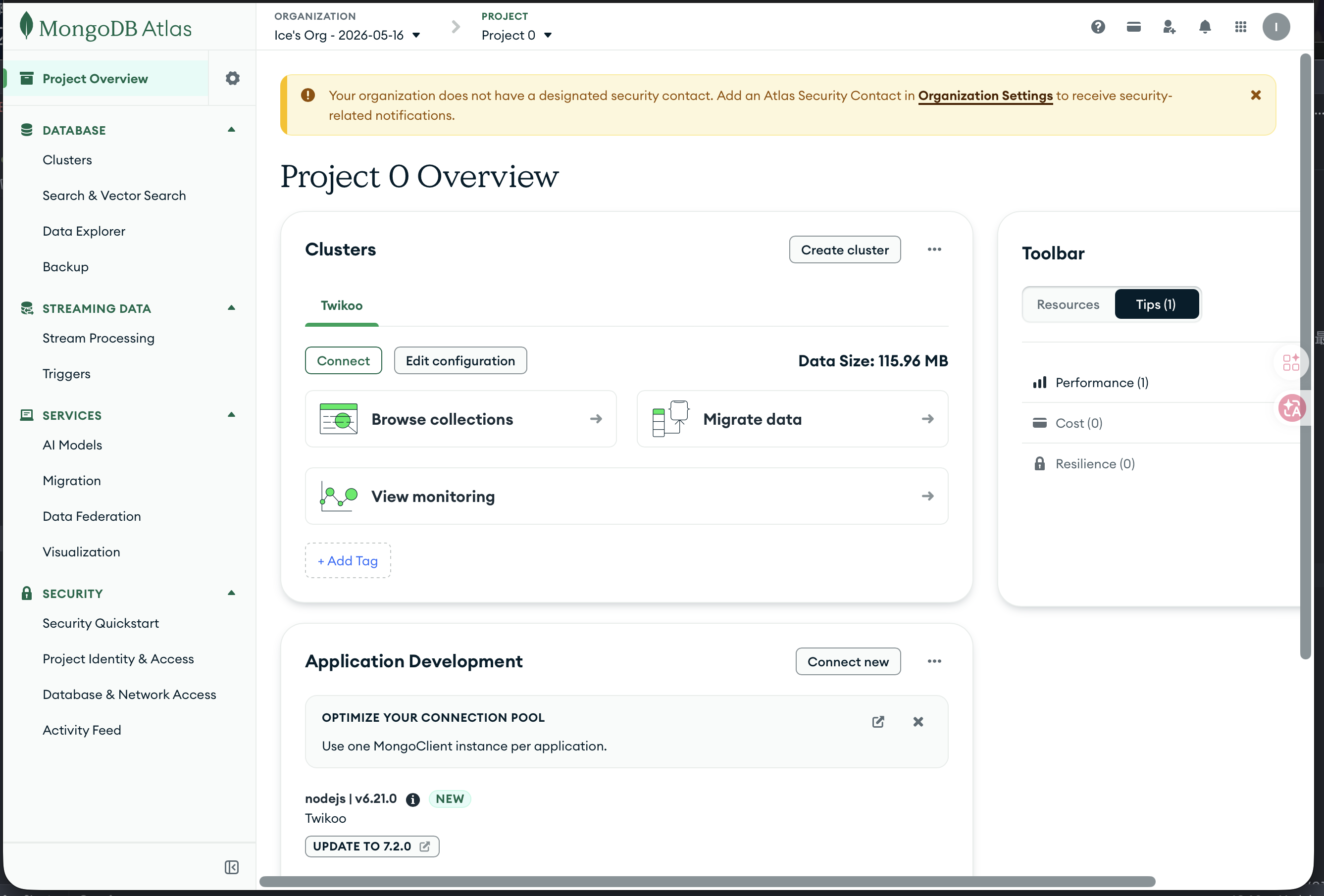Click the Edit configuration button
Screen dimensions: 1324x896
[x=460, y=360]
